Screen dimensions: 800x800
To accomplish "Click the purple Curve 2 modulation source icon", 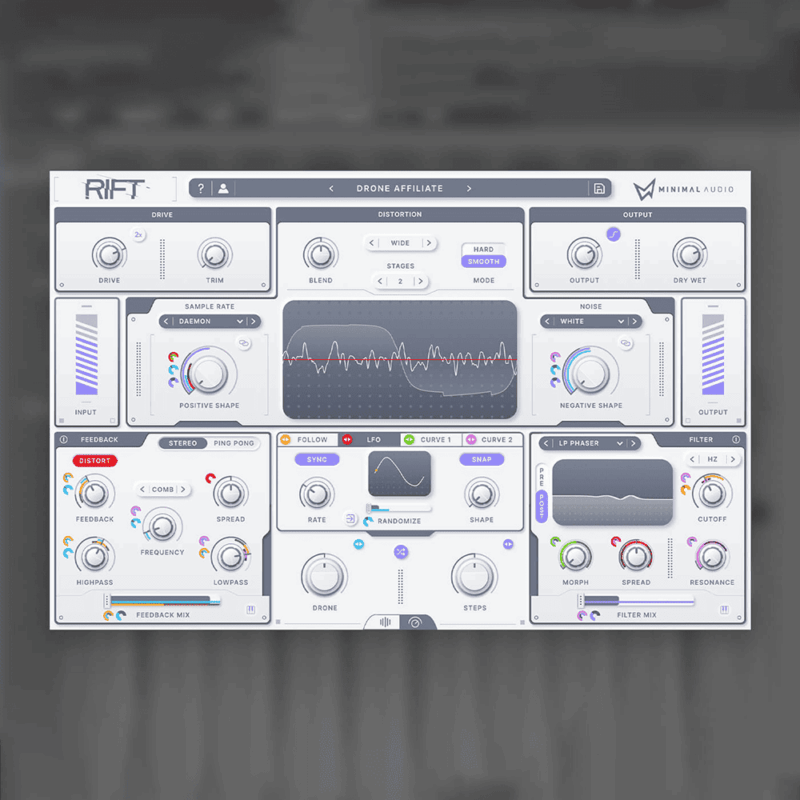I will coord(471,439).
